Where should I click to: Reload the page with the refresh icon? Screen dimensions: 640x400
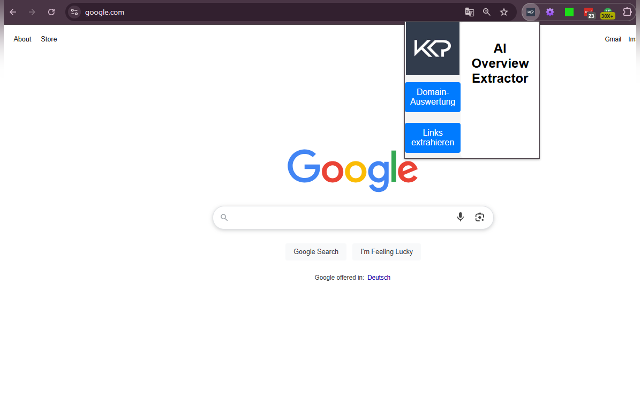pyautogui.click(x=51, y=12)
